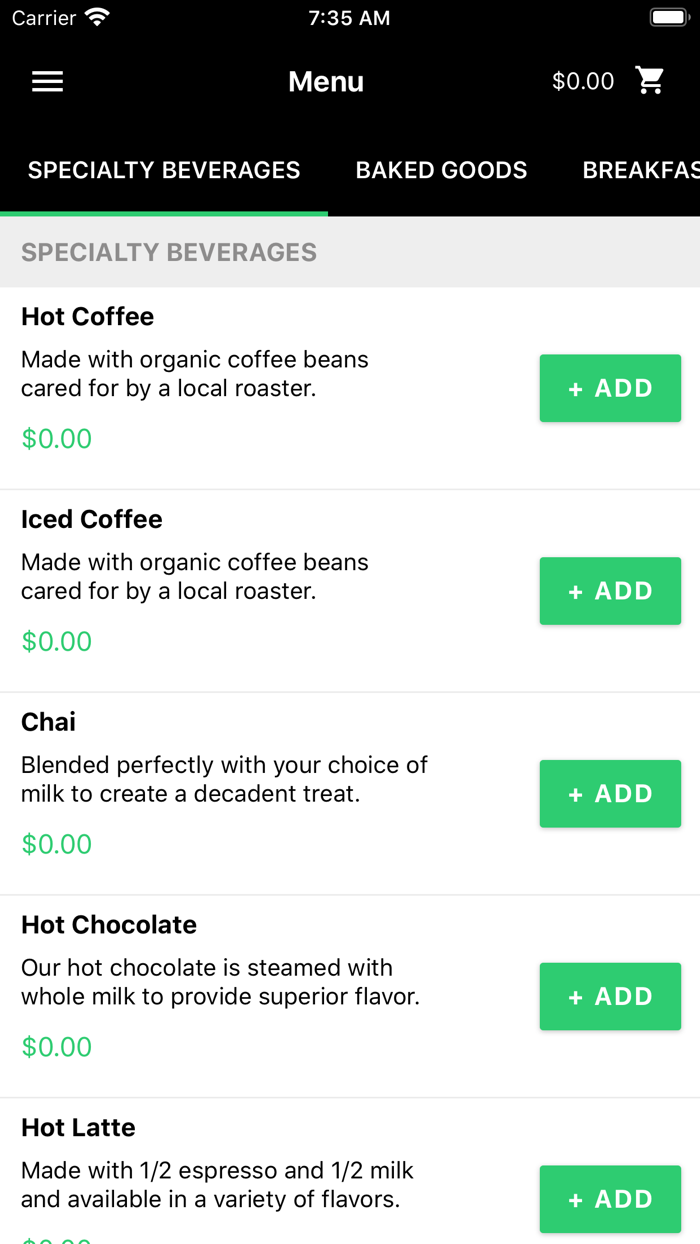Add Hot Chocolate to the order
The height and width of the screenshot is (1244, 700).
610,997
